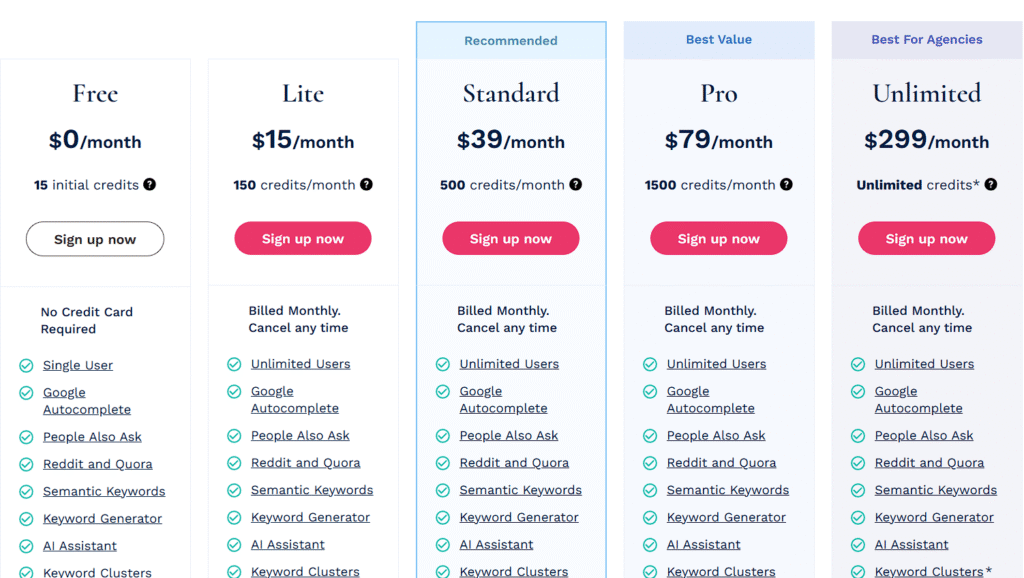Viewport: 1024px width, 578px height.
Task: Click Keyword Clusters link under Unlimited plan
Action: tap(929, 571)
